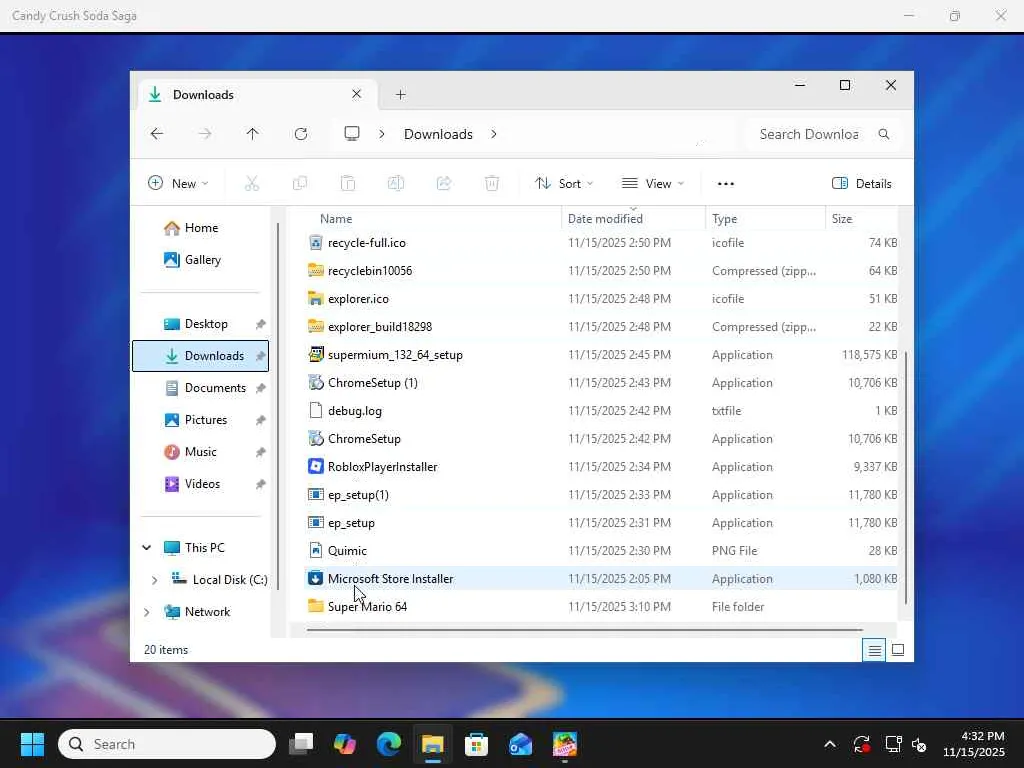Viewport: 1024px width, 768px height.
Task: Select the recycle-full.ico file
Action: (601, 243)
